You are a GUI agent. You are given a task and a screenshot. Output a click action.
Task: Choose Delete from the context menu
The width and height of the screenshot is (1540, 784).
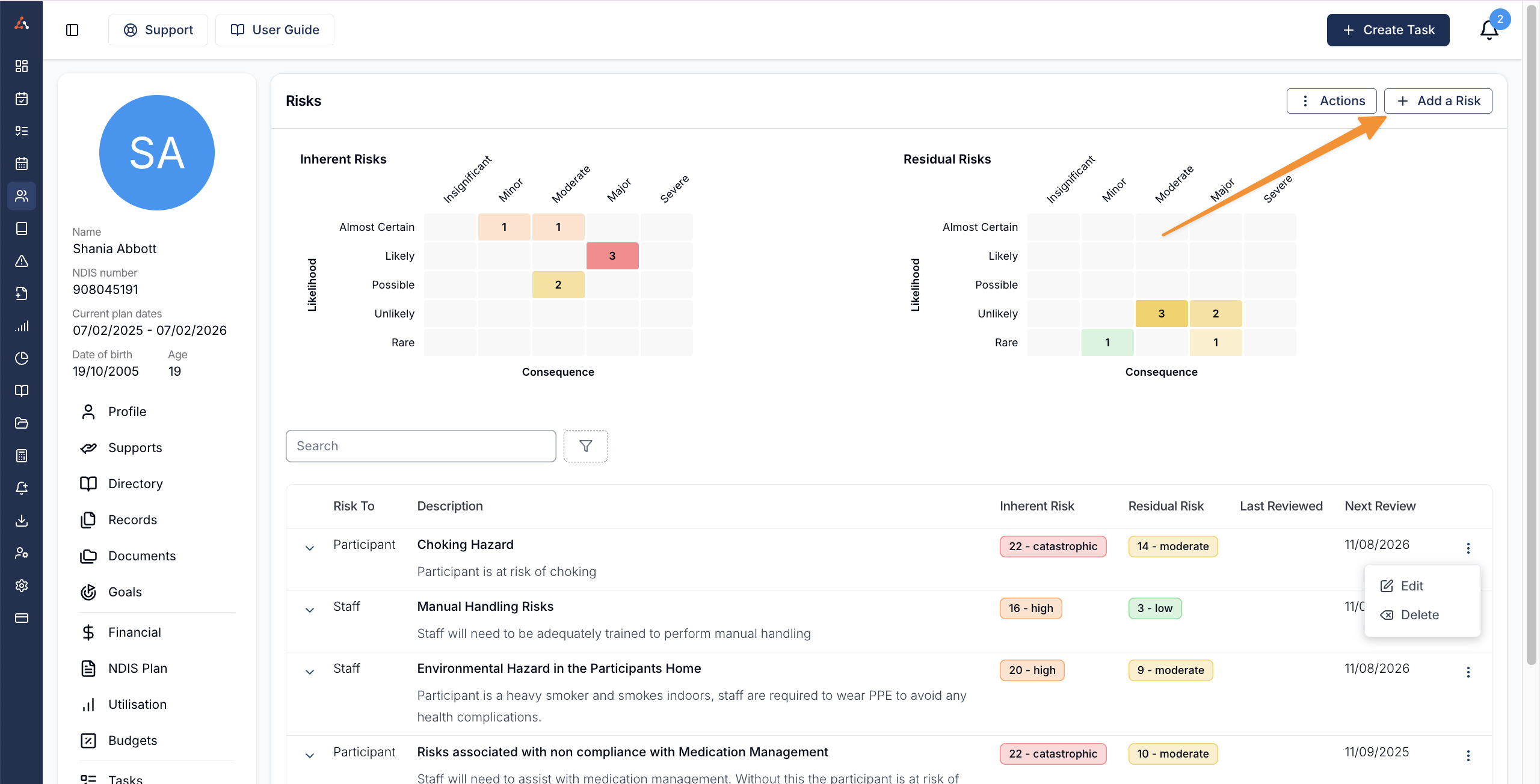point(1419,614)
